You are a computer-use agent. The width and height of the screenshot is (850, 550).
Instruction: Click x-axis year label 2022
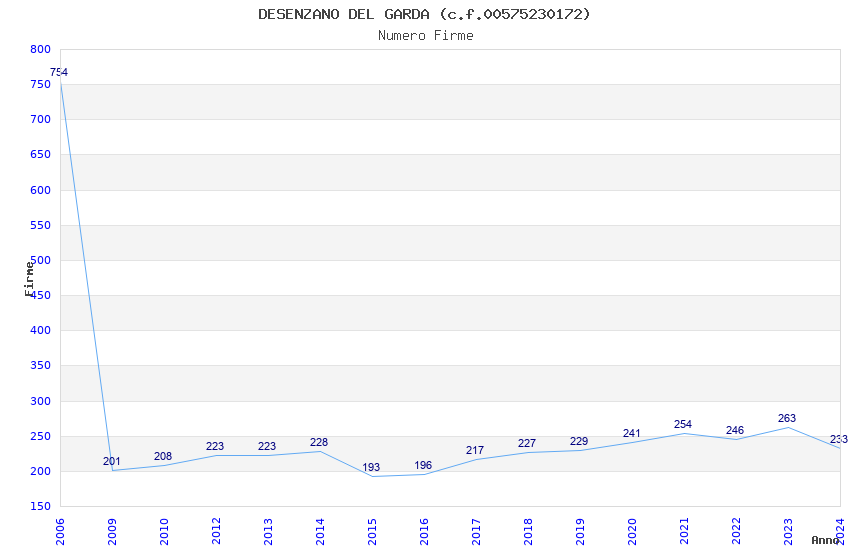(x=736, y=532)
